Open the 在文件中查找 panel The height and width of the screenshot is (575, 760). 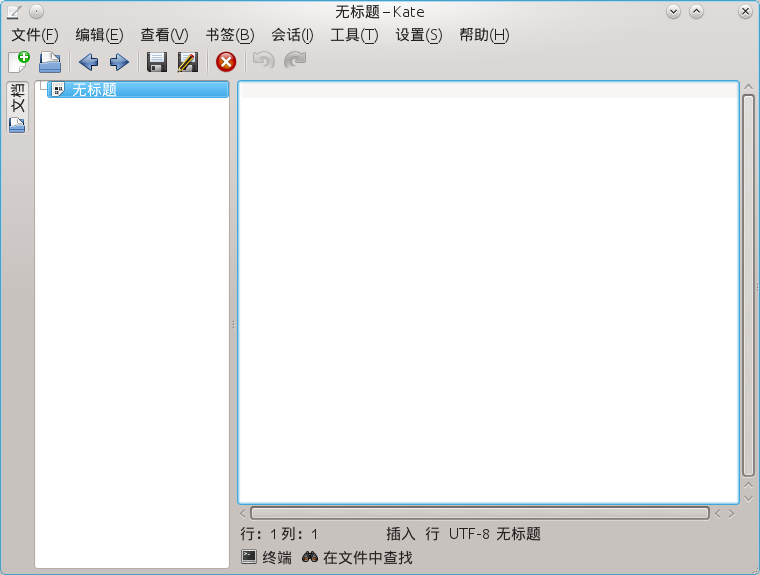click(357, 557)
